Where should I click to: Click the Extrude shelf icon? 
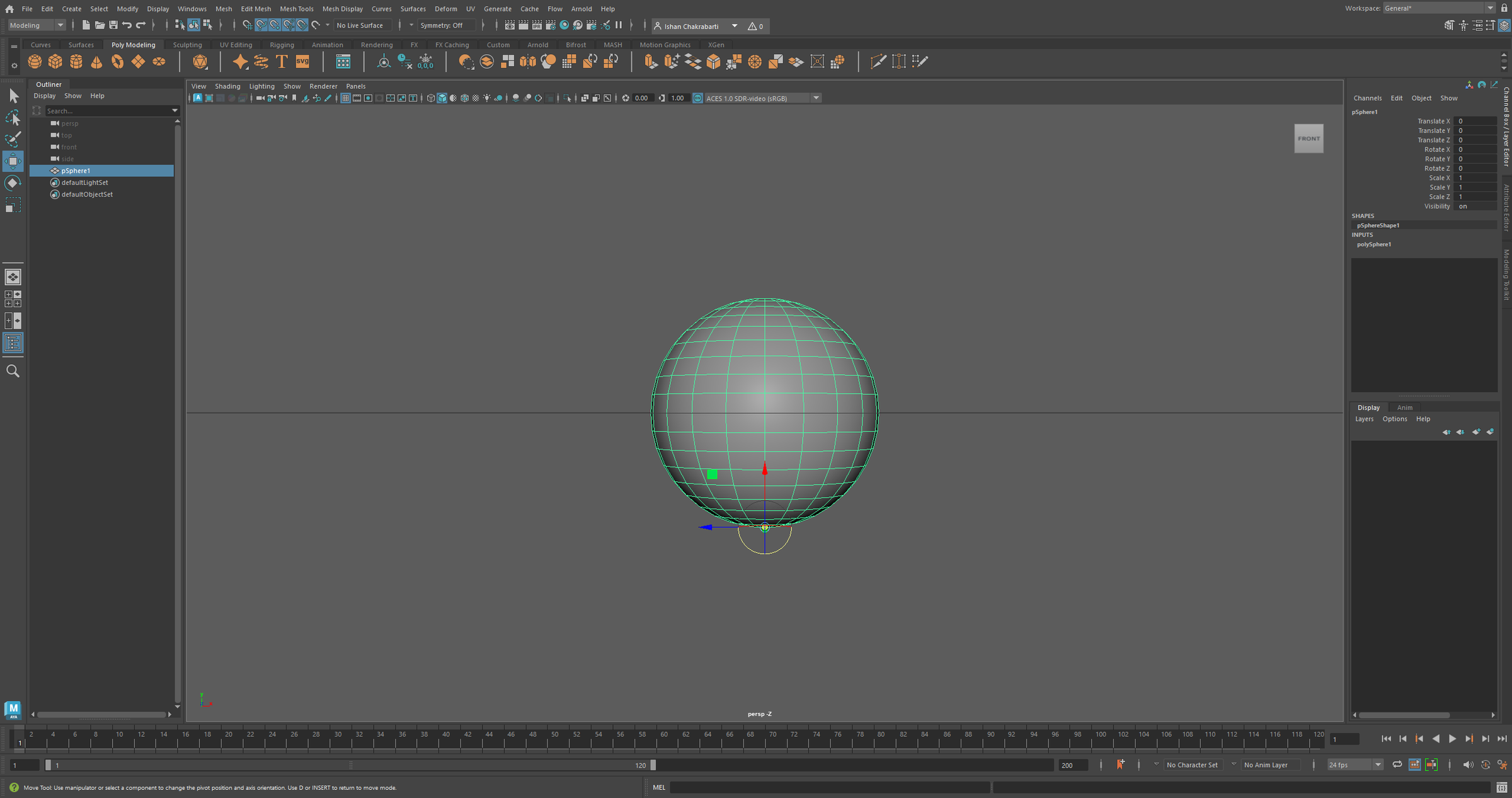tap(651, 61)
